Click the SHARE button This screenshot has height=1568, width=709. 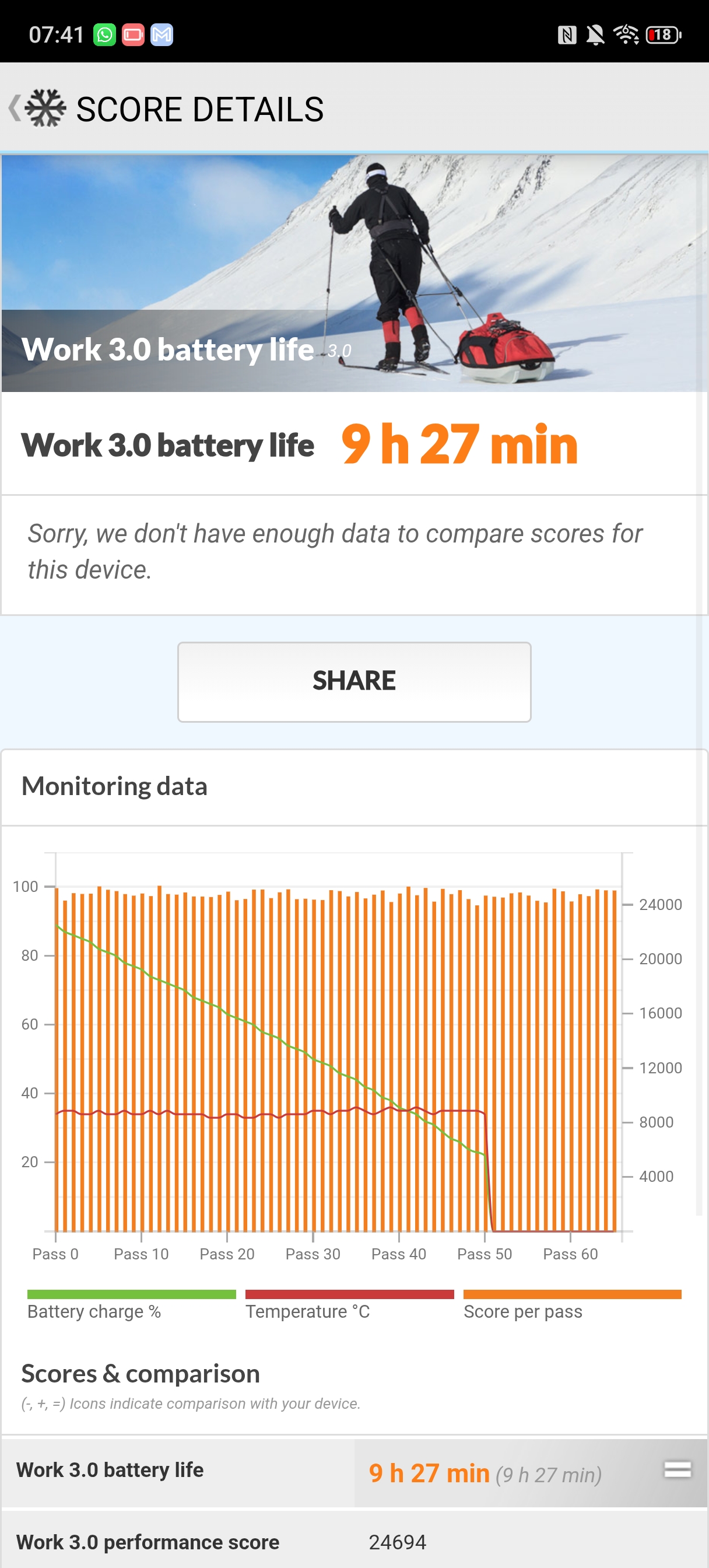click(354, 682)
